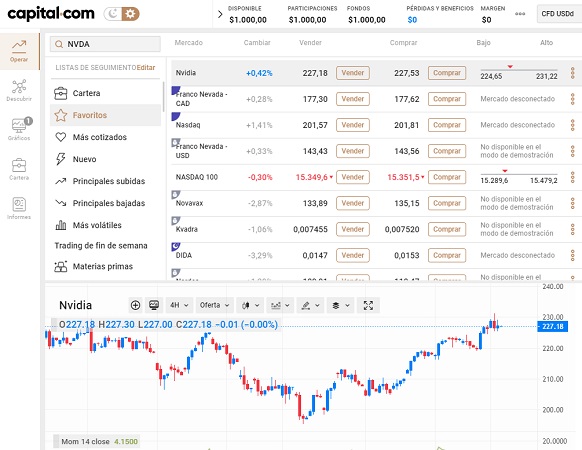This screenshot has width=582, height=450.
Task: Select Principales subidas list
Action: tap(105, 181)
